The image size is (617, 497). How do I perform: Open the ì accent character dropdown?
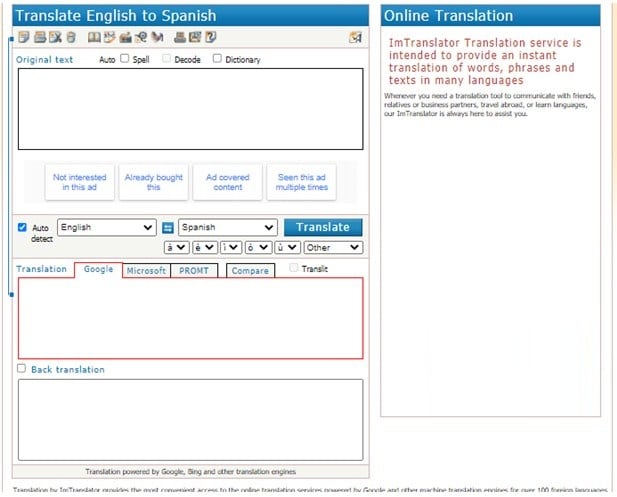[x=231, y=248]
